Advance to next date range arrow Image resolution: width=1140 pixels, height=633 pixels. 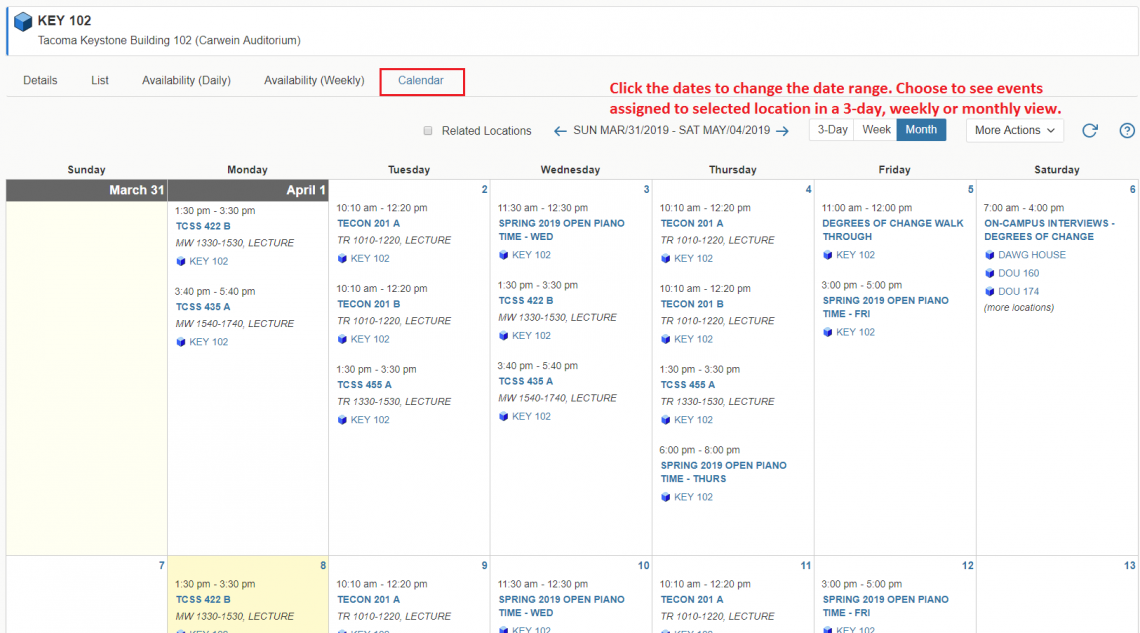click(x=782, y=131)
